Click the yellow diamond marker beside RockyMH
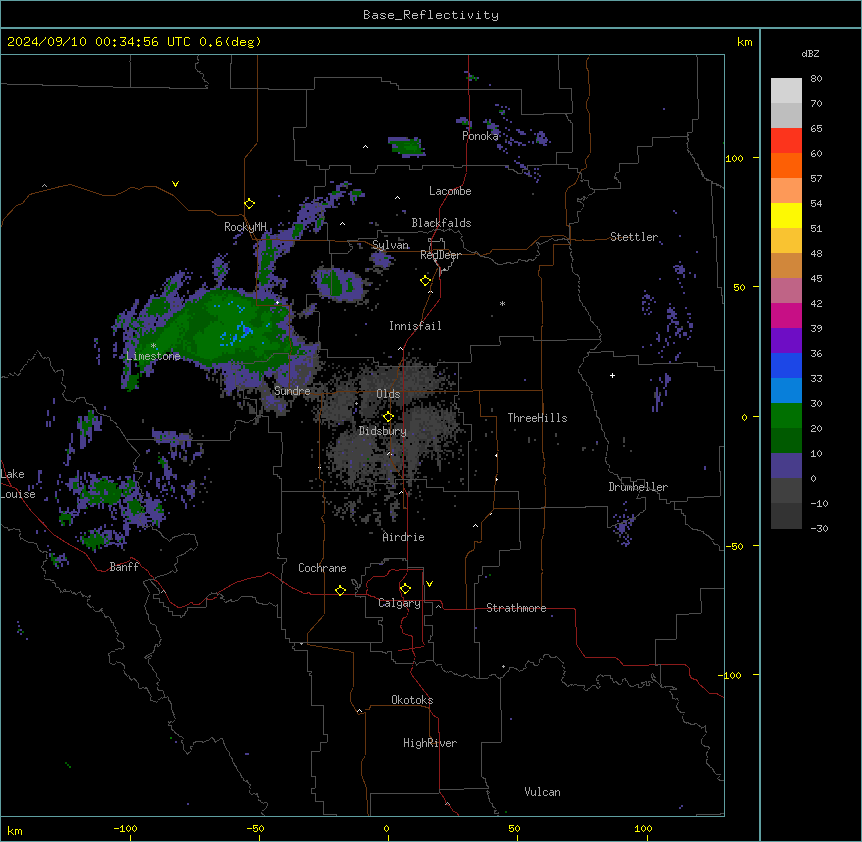 click(x=249, y=204)
